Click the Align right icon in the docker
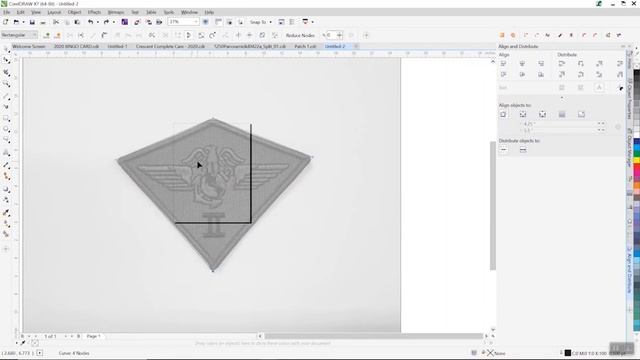 coord(541,64)
